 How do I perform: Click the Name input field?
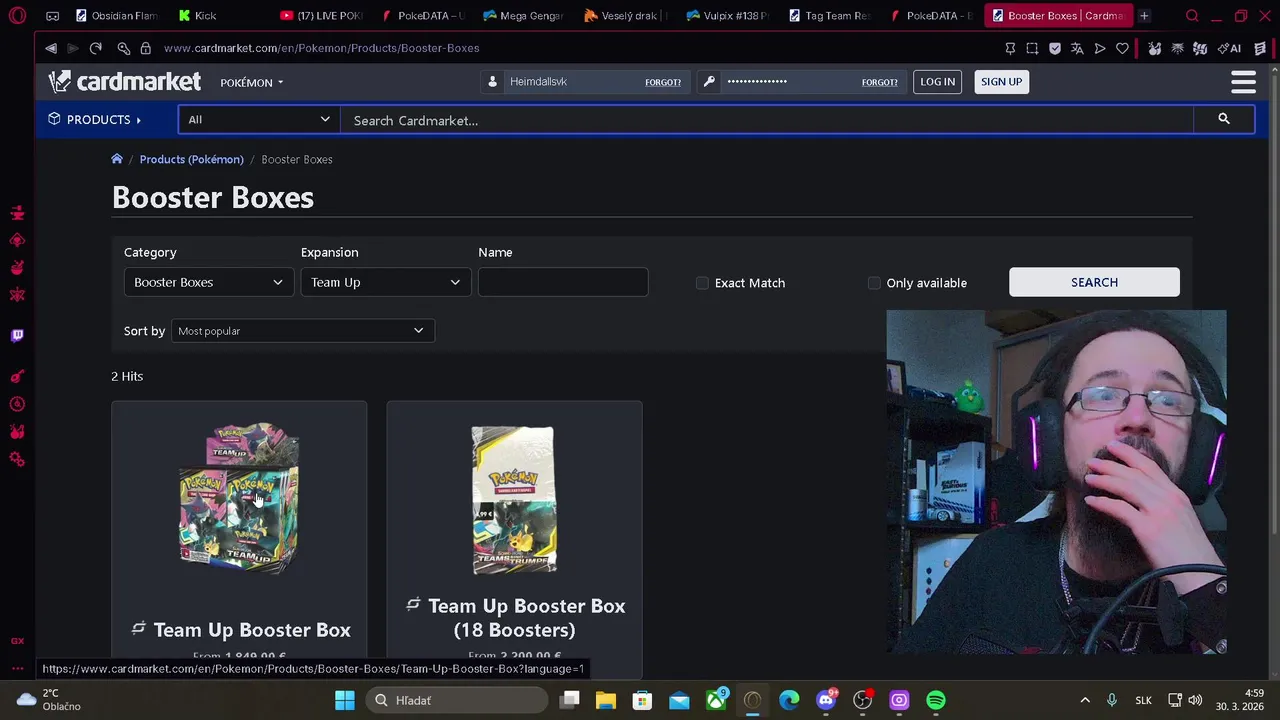pos(563,282)
